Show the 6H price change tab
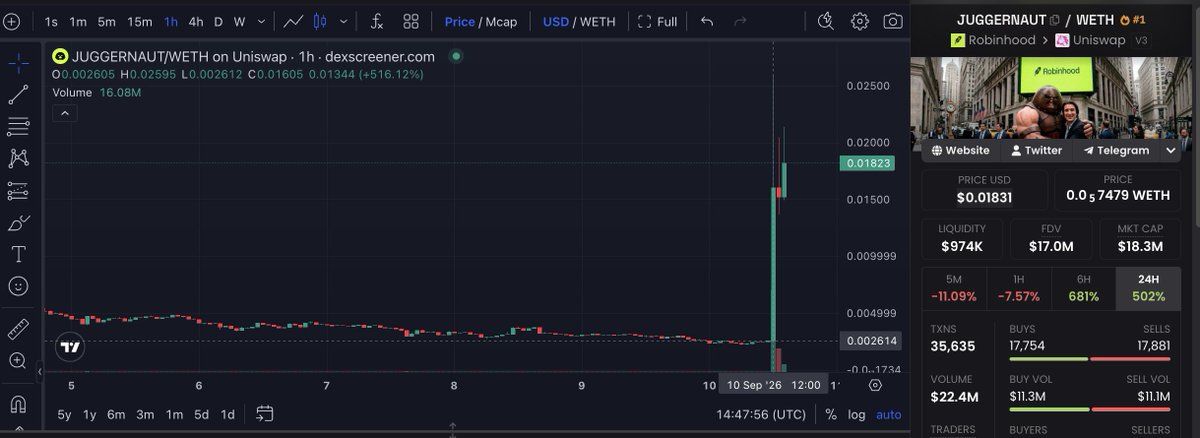 pyautogui.click(x=1086, y=288)
